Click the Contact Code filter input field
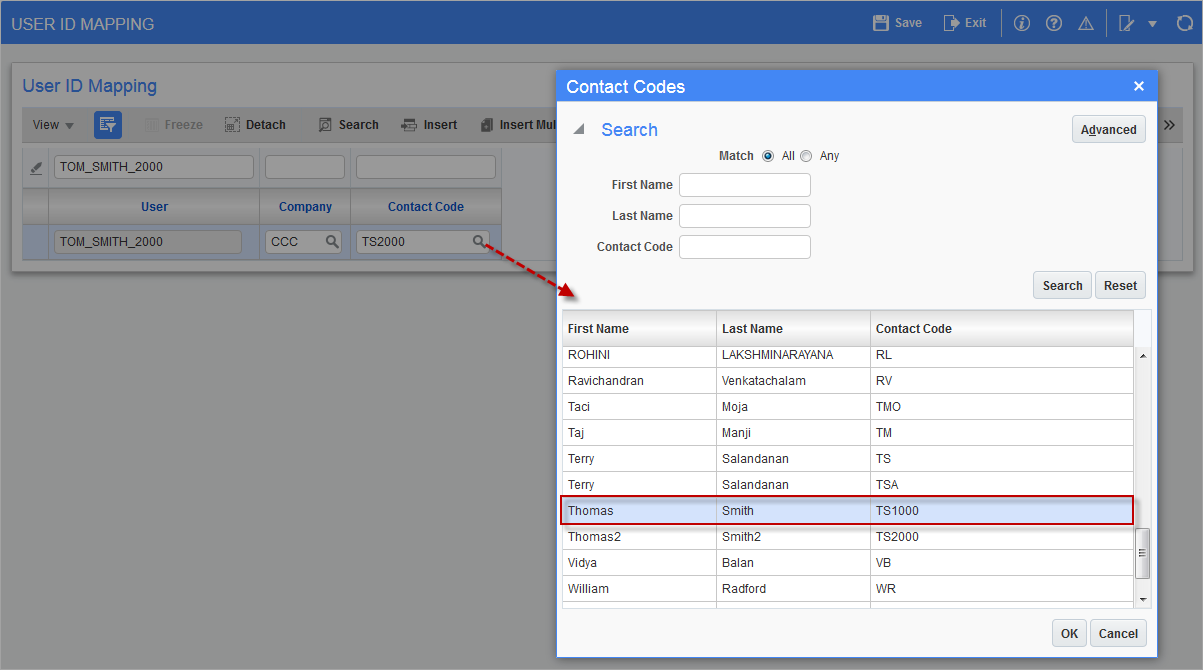The height and width of the screenshot is (670, 1203). (426, 167)
